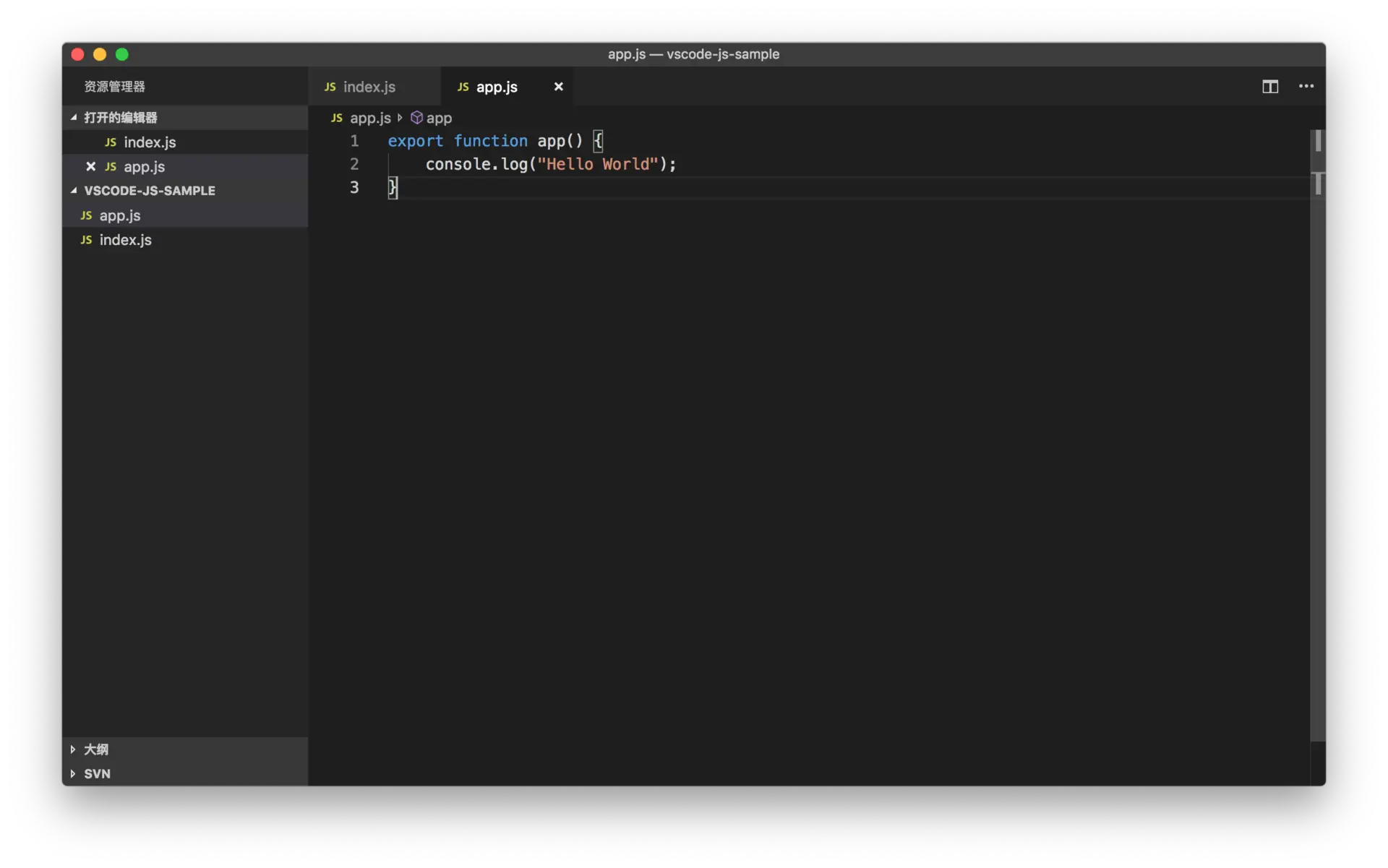The image size is (1388, 868).
Task: Select the app.js editor tab
Action: pos(497,87)
